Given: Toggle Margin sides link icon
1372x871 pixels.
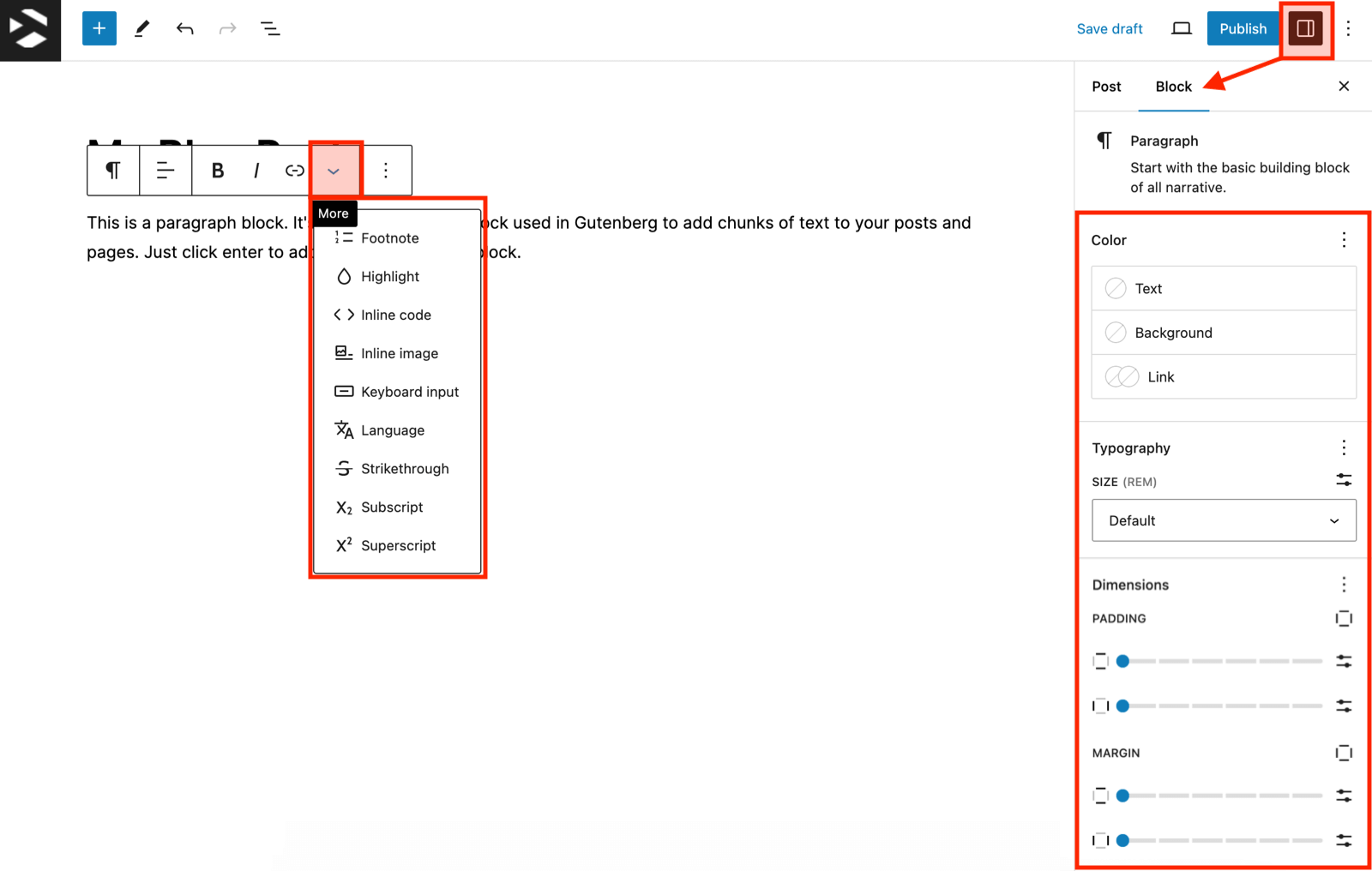Looking at the screenshot, I should [x=1344, y=754].
